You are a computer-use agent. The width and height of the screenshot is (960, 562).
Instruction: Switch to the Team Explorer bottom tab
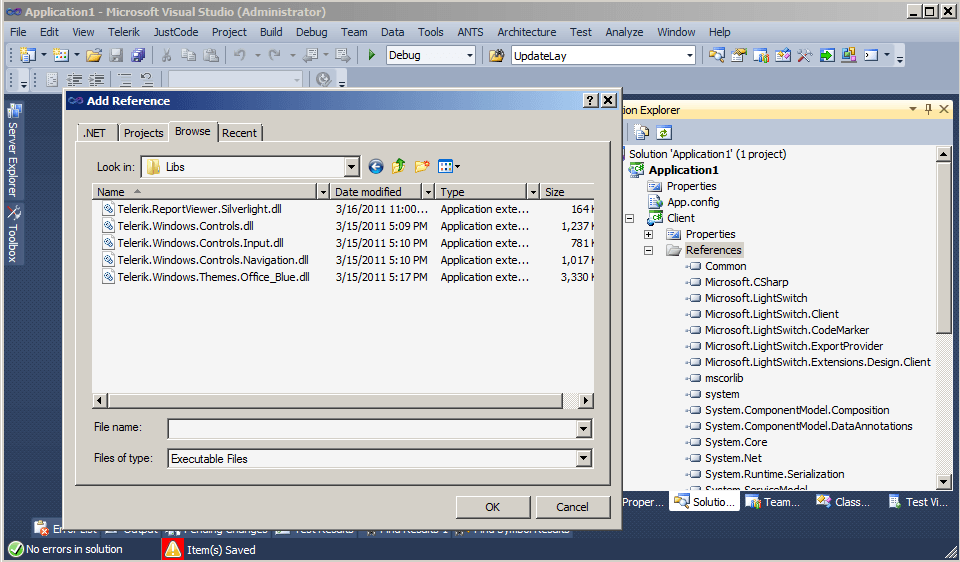pos(774,502)
